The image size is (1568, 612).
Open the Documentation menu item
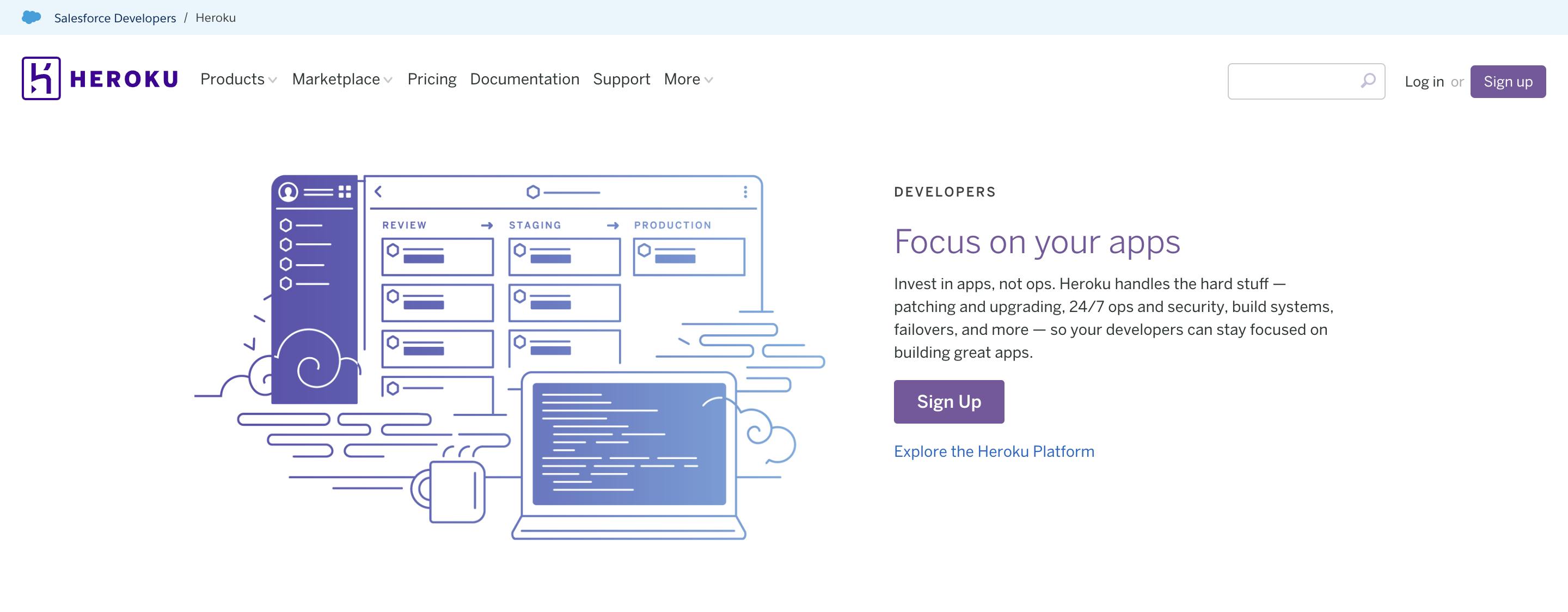click(525, 78)
